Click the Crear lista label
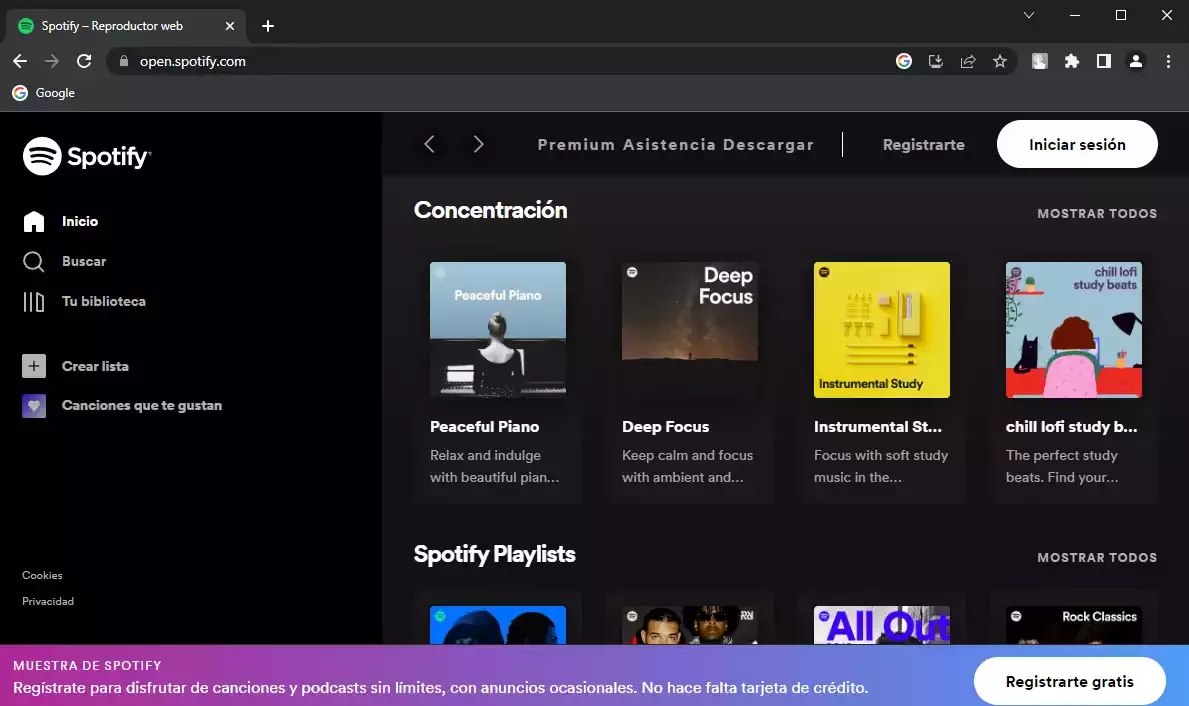1189x706 pixels. 95,366
